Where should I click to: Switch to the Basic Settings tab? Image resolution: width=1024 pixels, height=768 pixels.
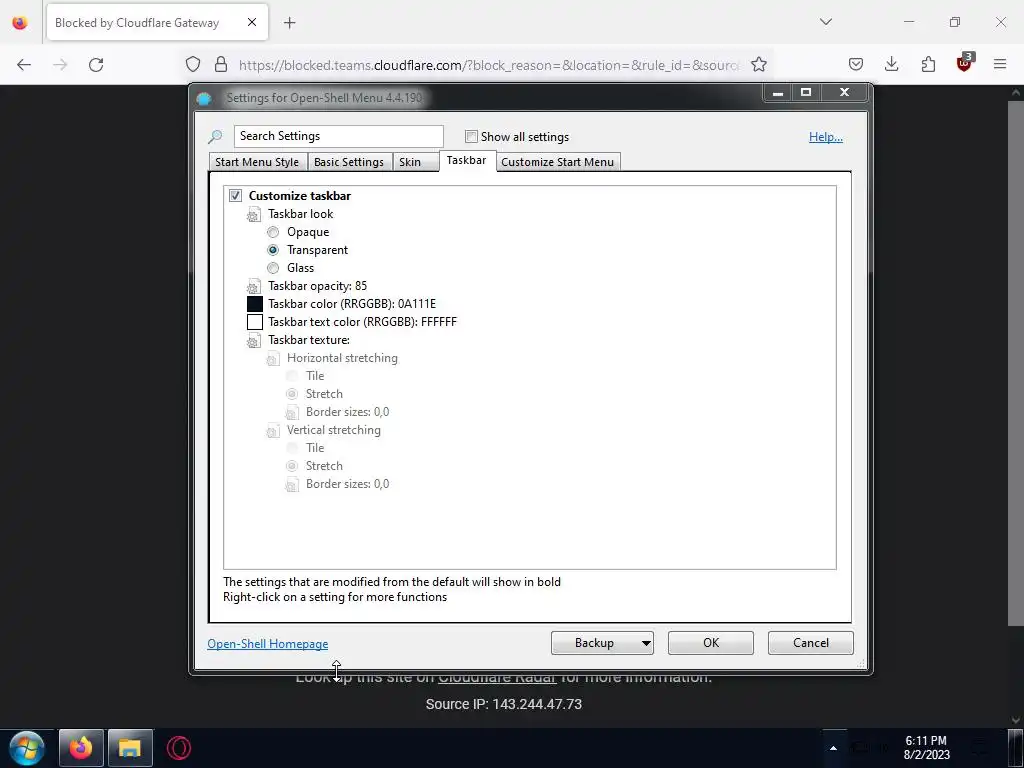coord(349,162)
